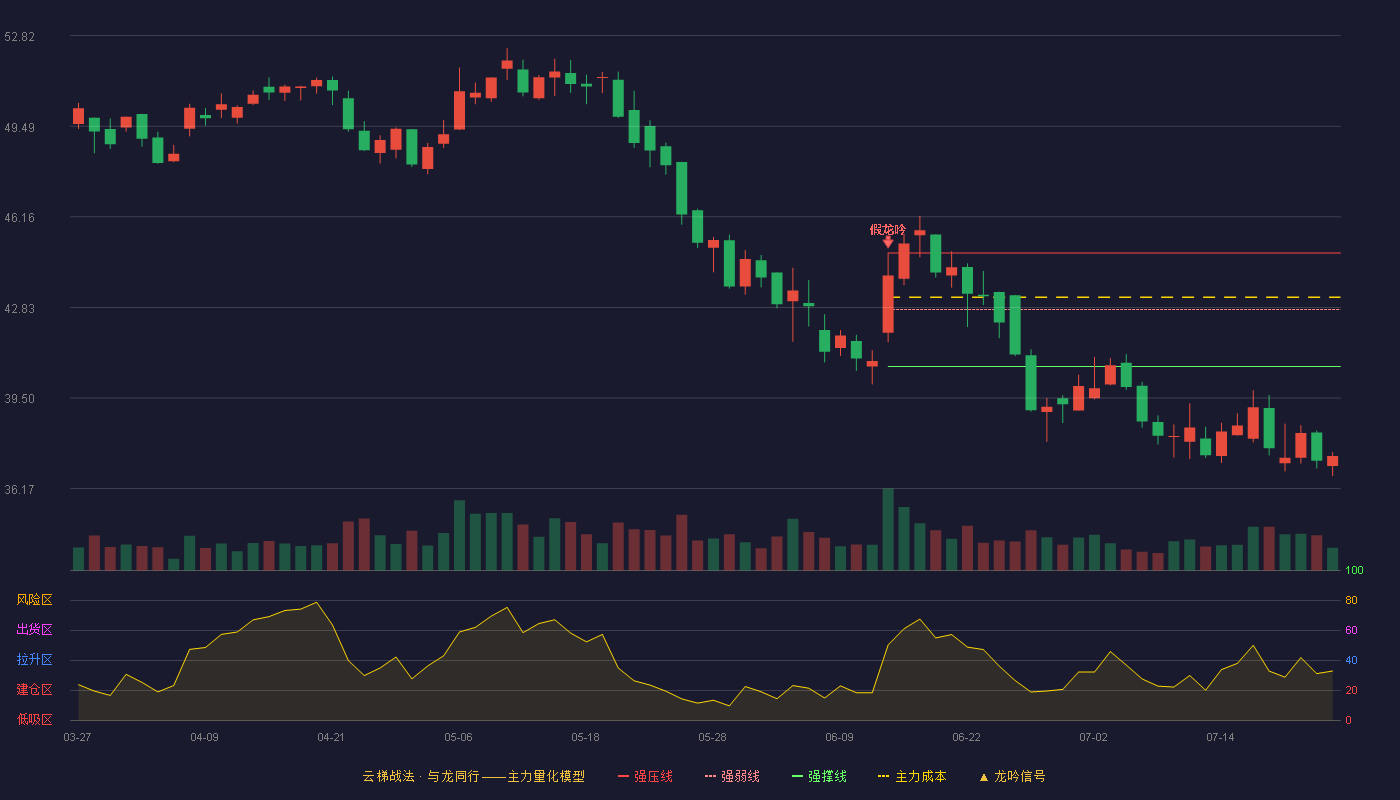Select the 05-06 date axis label
Viewport: 1400px width, 800px height.
[x=458, y=737]
